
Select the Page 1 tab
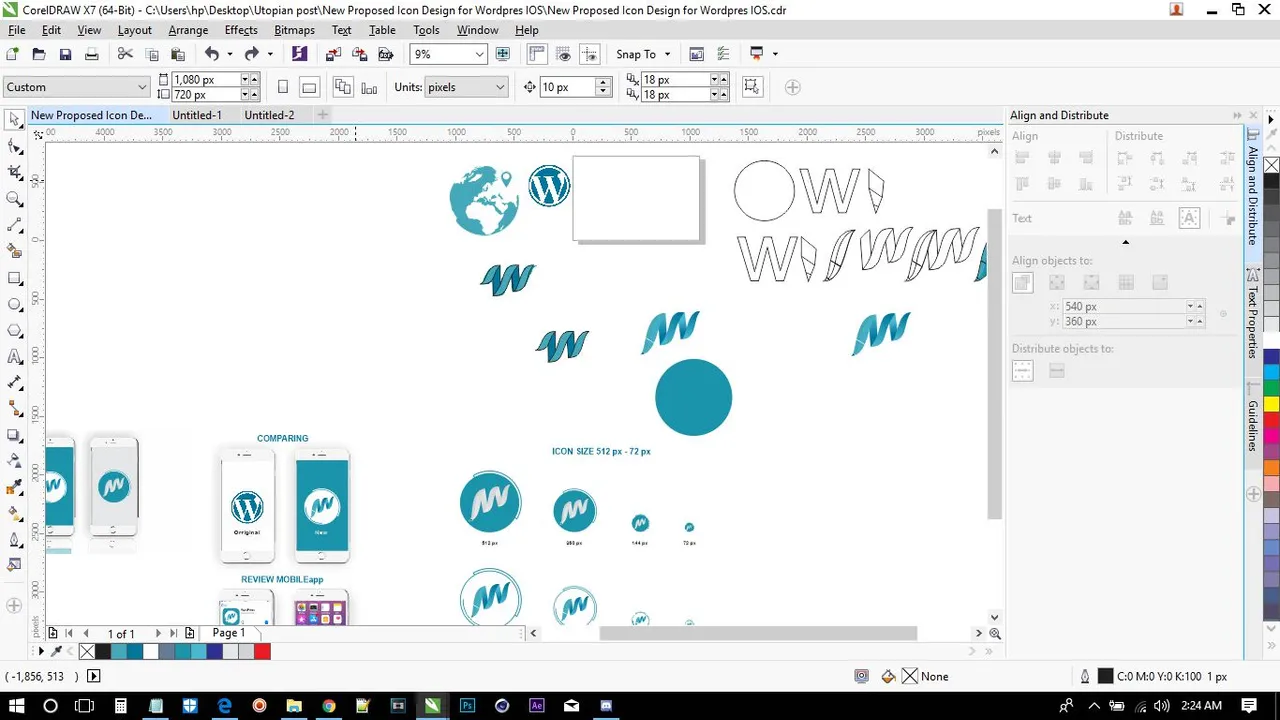coord(228,633)
